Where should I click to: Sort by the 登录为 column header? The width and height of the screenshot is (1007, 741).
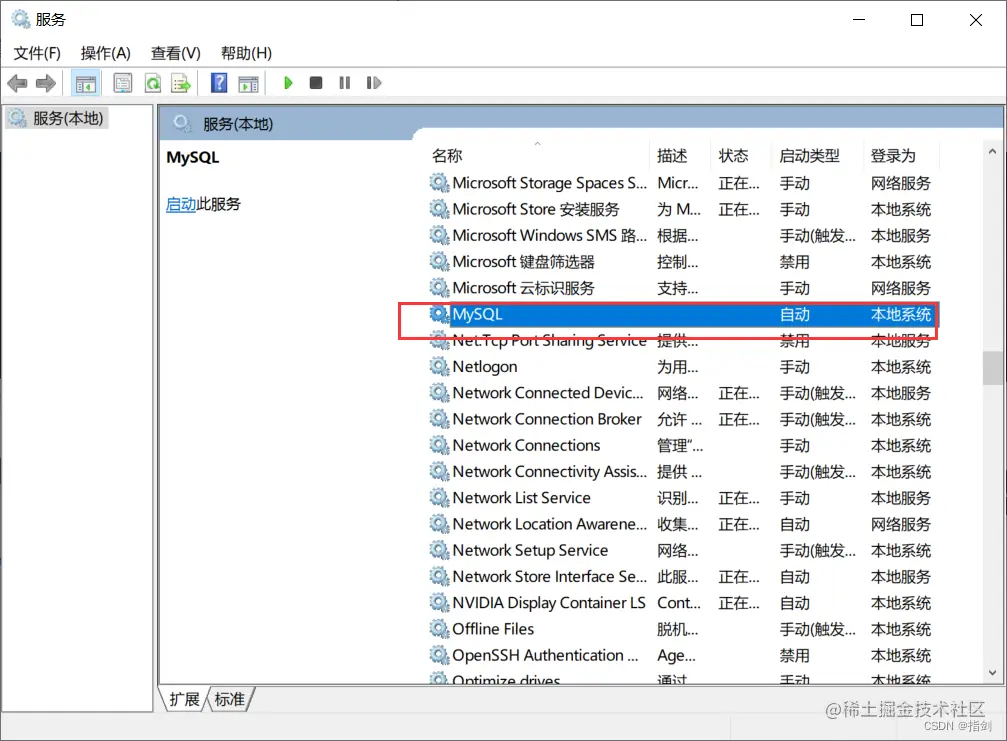pyautogui.click(x=901, y=155)
